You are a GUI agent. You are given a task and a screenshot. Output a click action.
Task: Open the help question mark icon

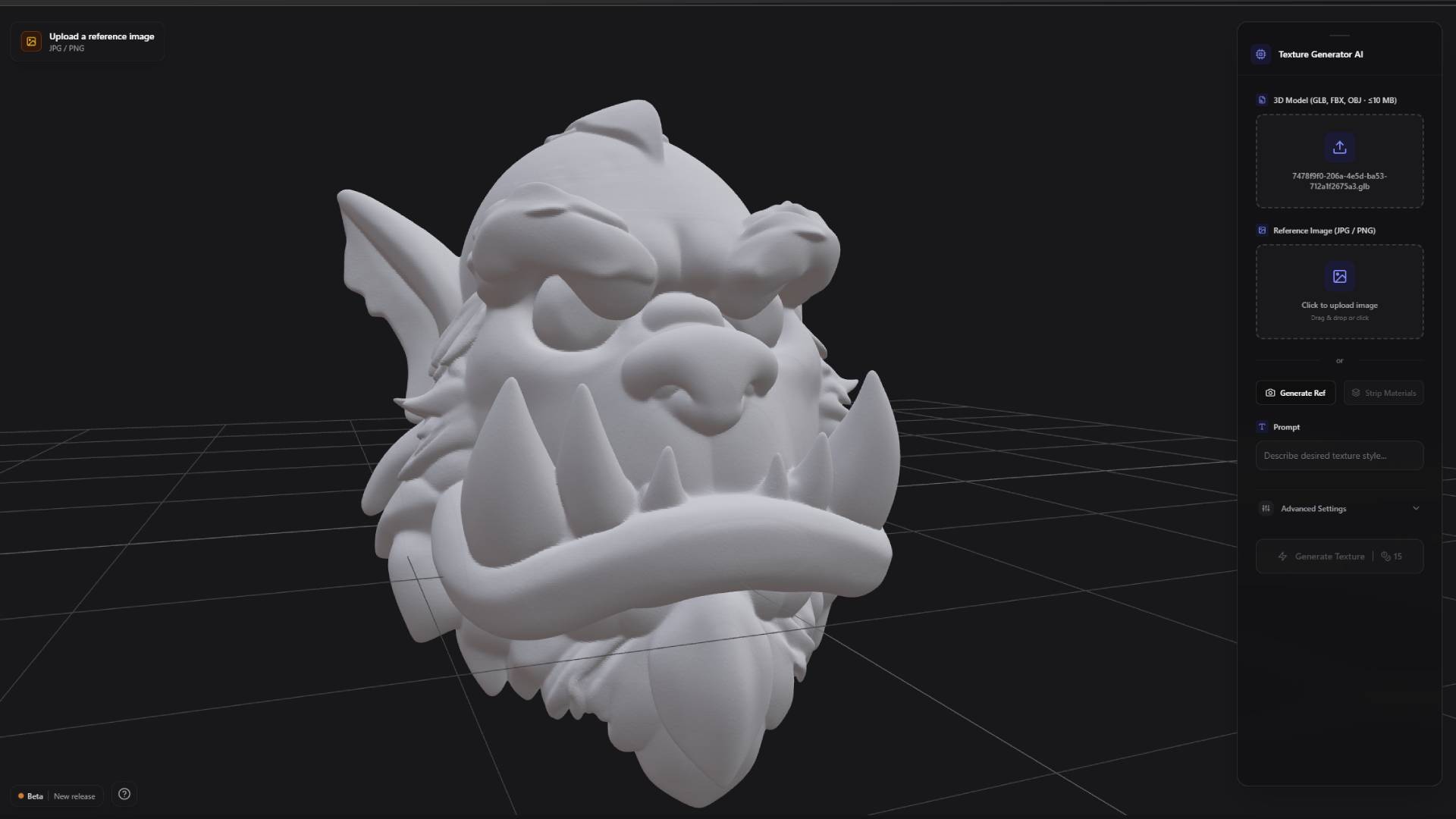pyautogui.click(x=124, y=794)
